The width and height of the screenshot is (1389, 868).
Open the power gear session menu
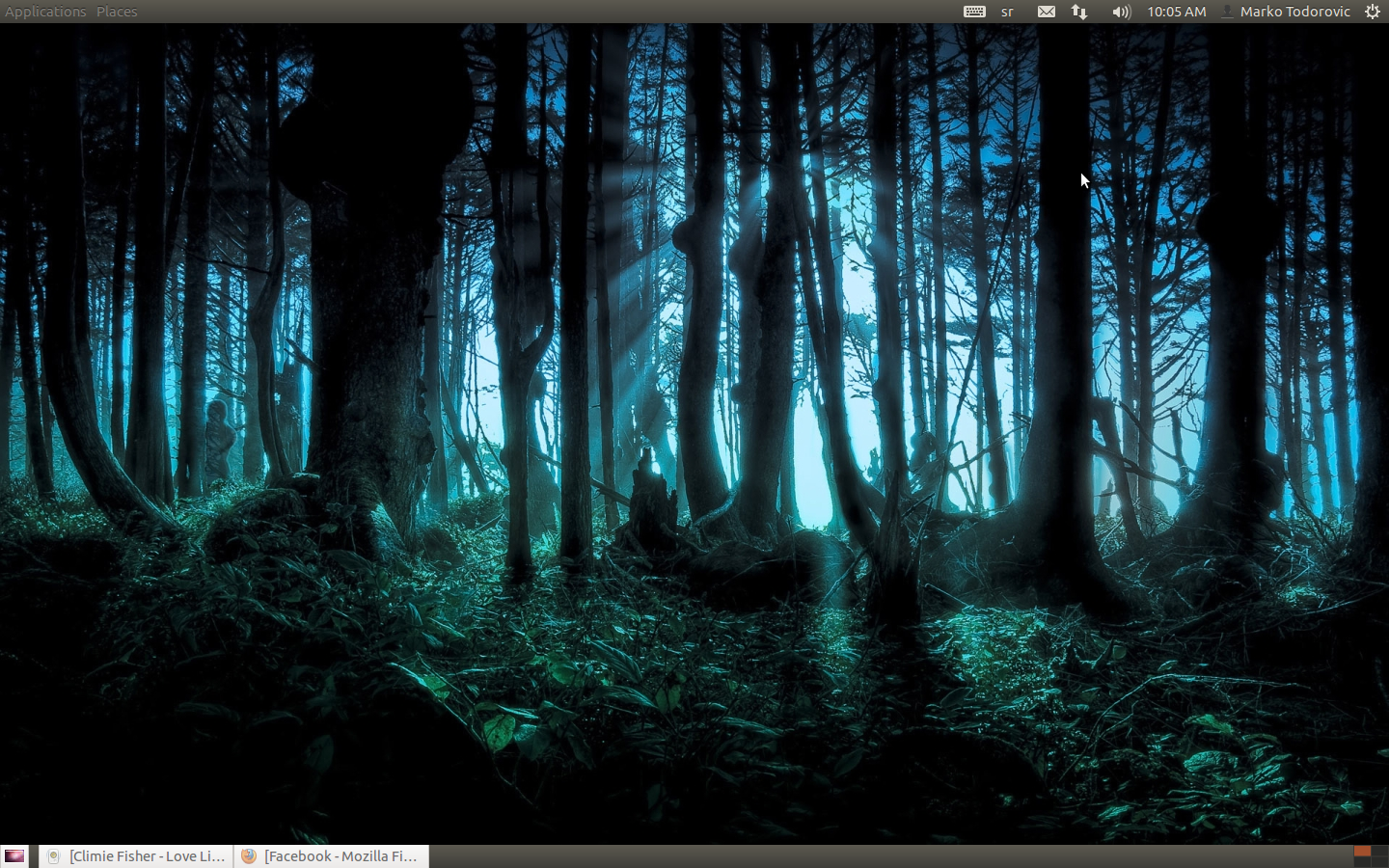click(x=1373, y=12)
